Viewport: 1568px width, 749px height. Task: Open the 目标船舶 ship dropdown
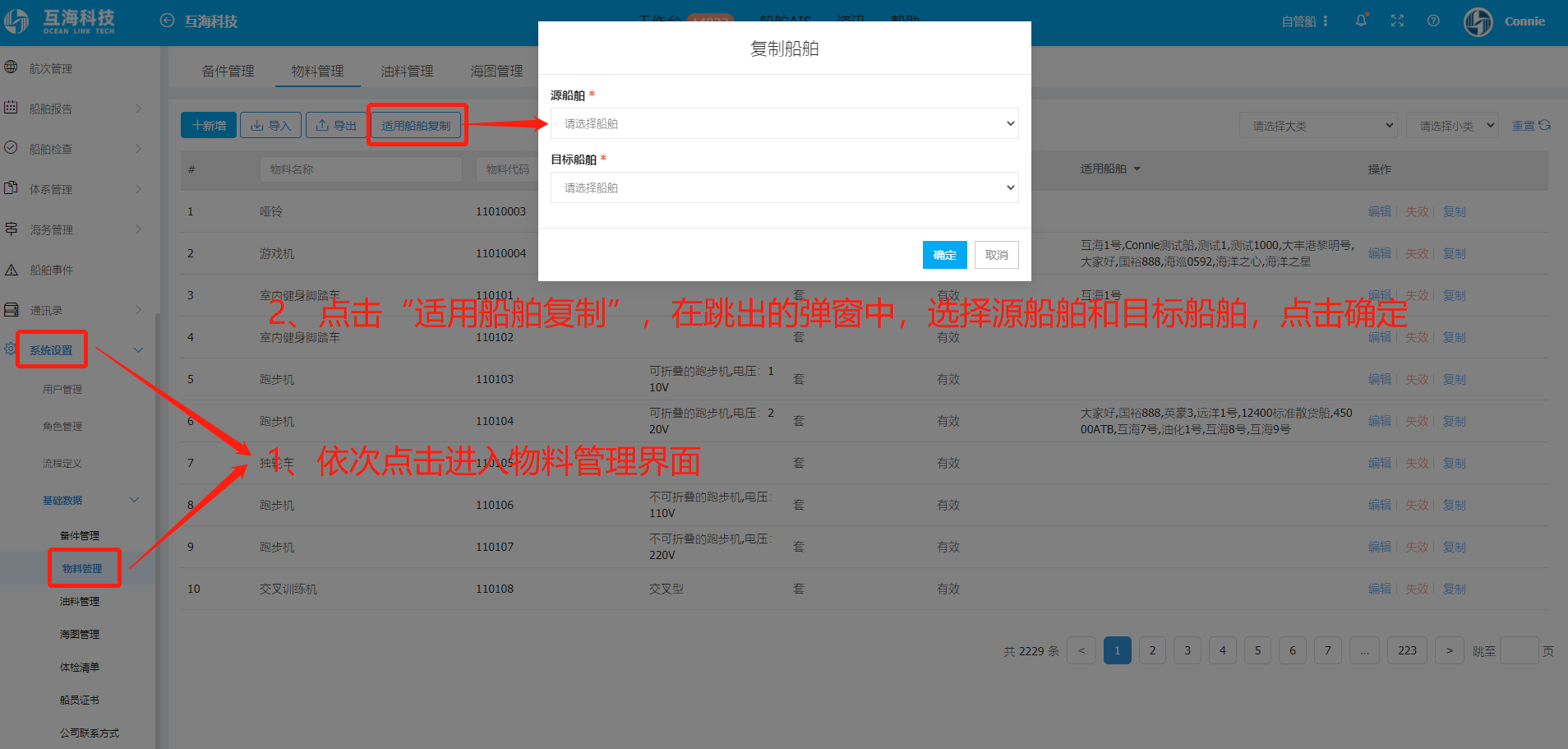(x=784, y=187)
